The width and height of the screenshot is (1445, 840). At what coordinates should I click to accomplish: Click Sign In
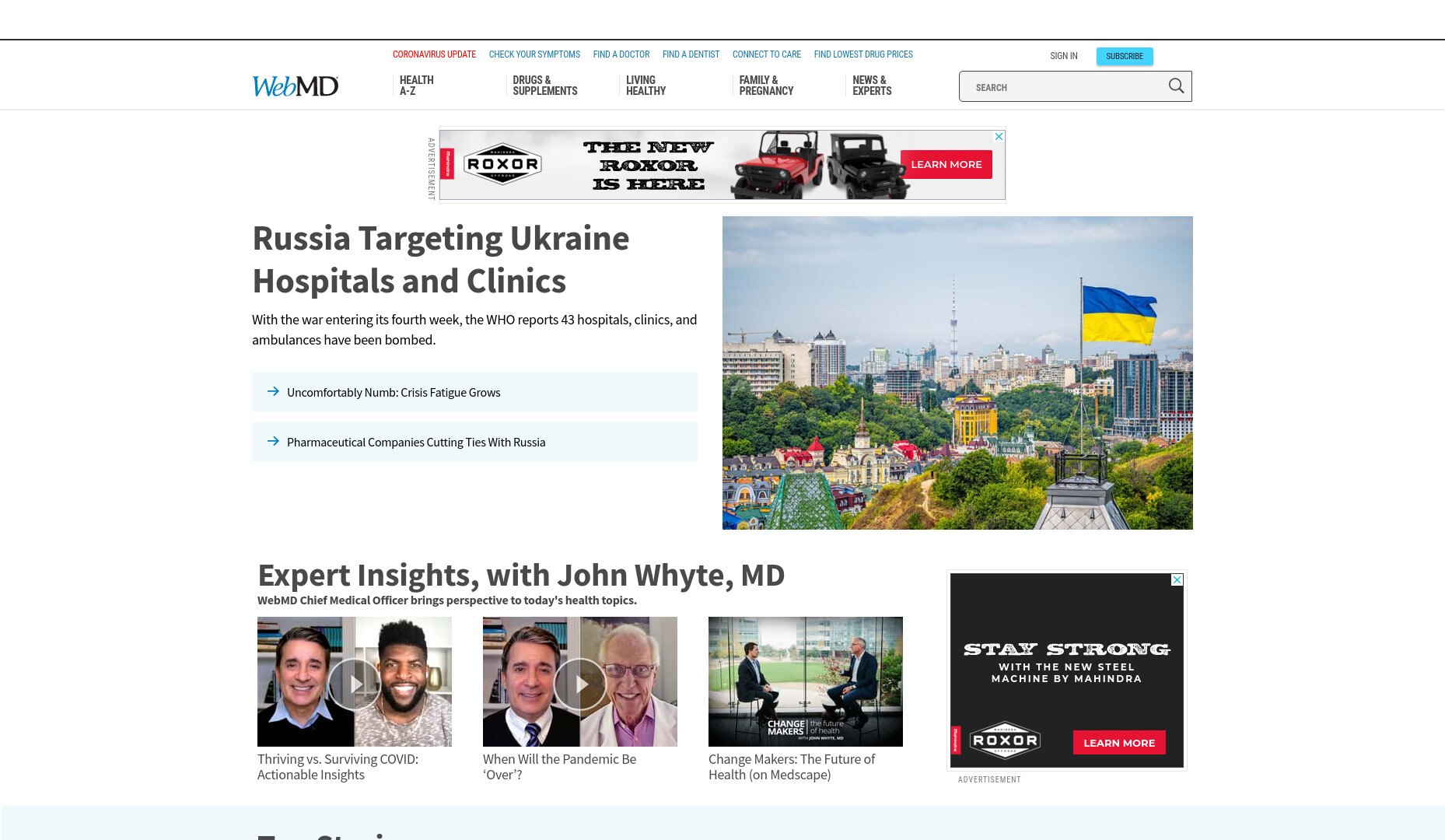[x=1063, y=56]
